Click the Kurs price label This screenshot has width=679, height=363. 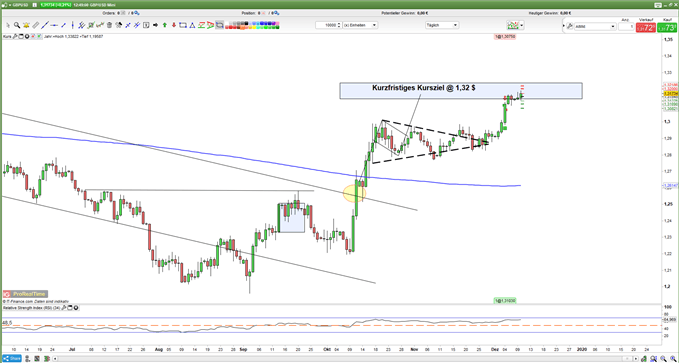7,36
